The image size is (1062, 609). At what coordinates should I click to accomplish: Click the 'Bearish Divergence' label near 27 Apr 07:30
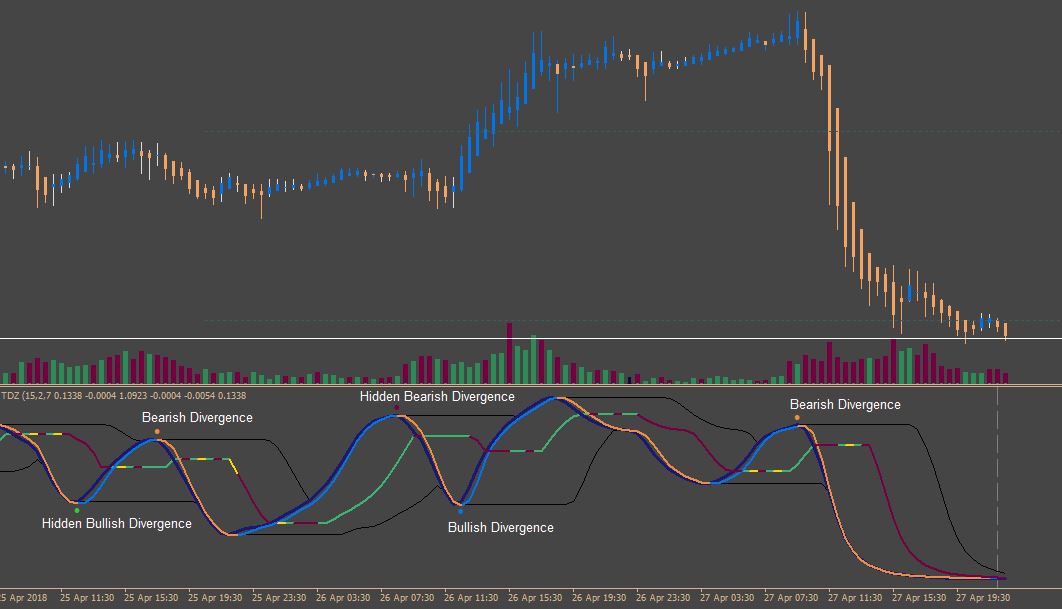(845, 404)
